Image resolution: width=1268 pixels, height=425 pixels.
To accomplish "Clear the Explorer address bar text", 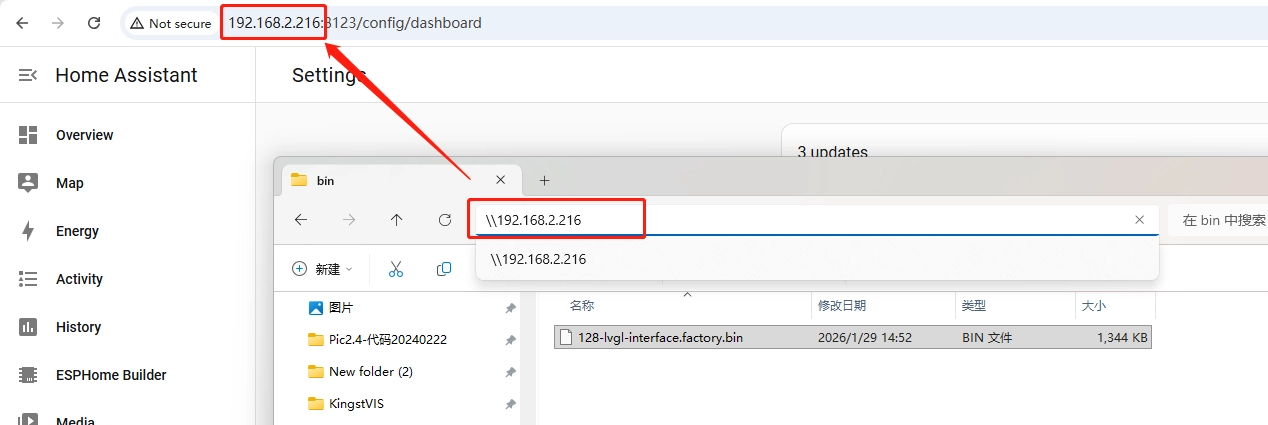I will pyautogui.click(x=1139, y=220).
